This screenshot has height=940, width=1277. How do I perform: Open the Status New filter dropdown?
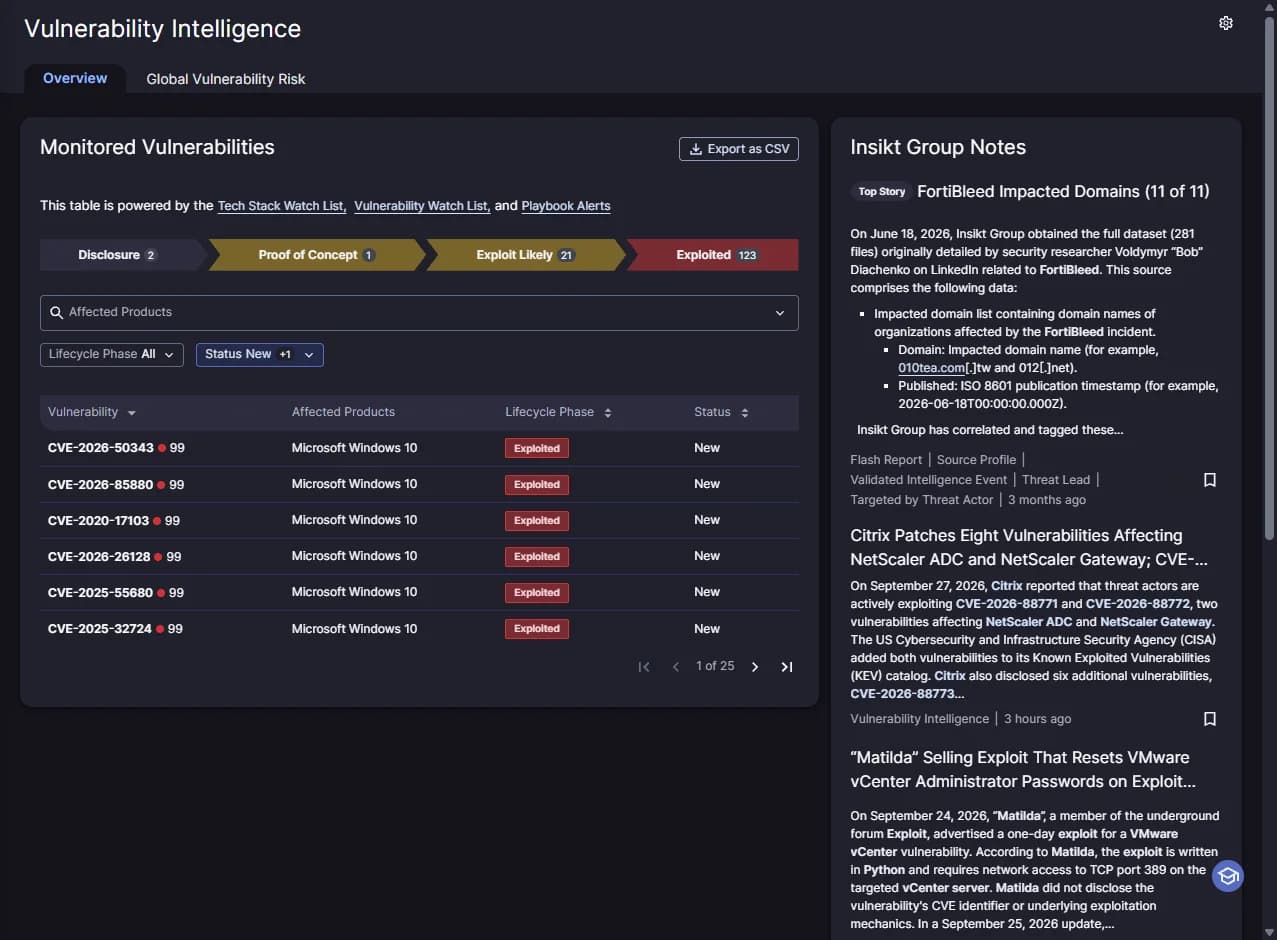click(260, 354)
